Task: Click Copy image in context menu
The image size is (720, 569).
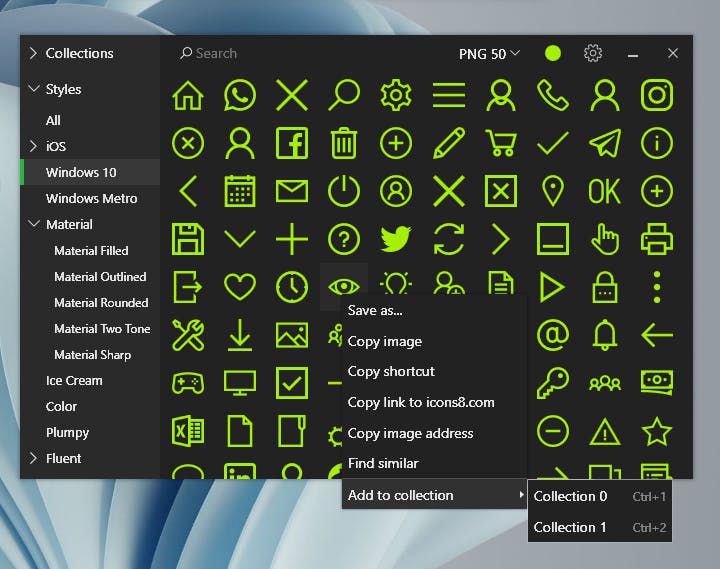Action: tap(434, 341)
